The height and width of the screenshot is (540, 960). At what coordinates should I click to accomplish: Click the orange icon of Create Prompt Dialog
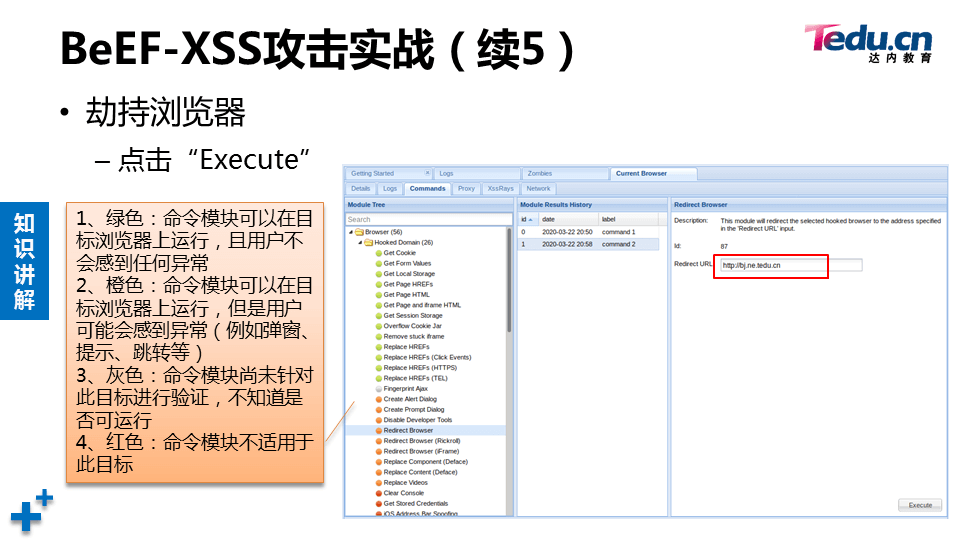(x=378, y=410)
